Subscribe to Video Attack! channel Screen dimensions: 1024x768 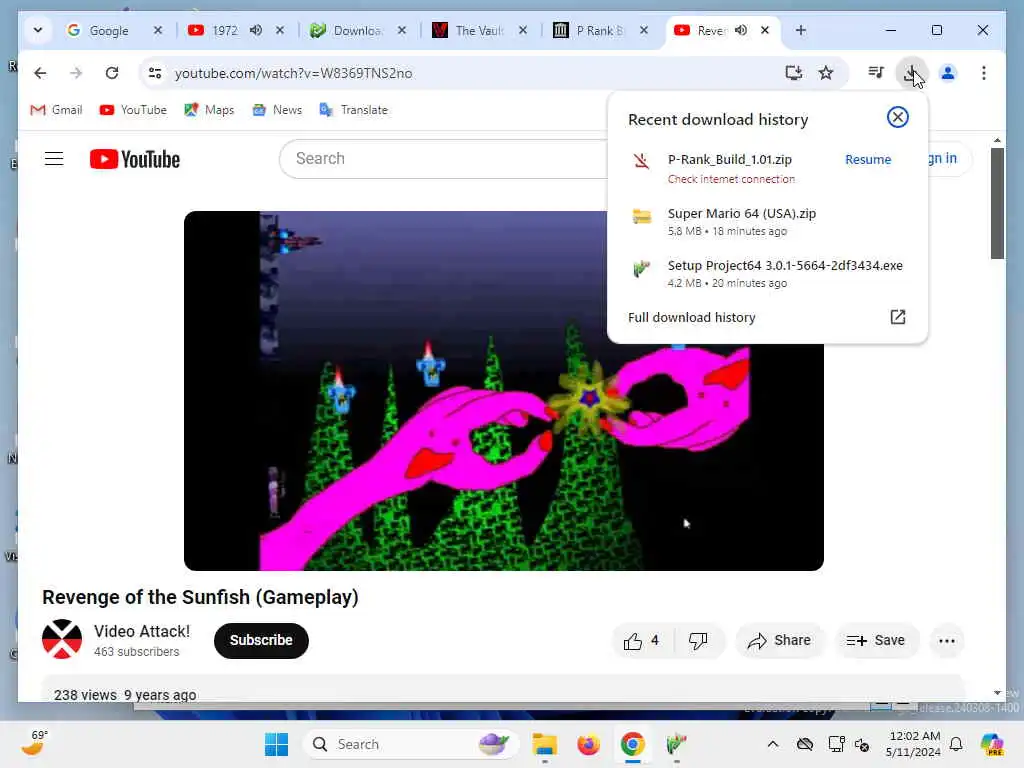(x=261, y=641)
